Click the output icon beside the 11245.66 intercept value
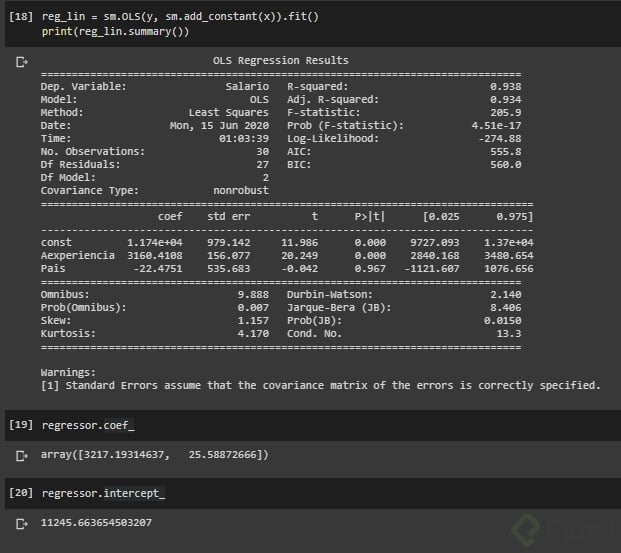This screenshot has width=621, height=553. (20, 522)
